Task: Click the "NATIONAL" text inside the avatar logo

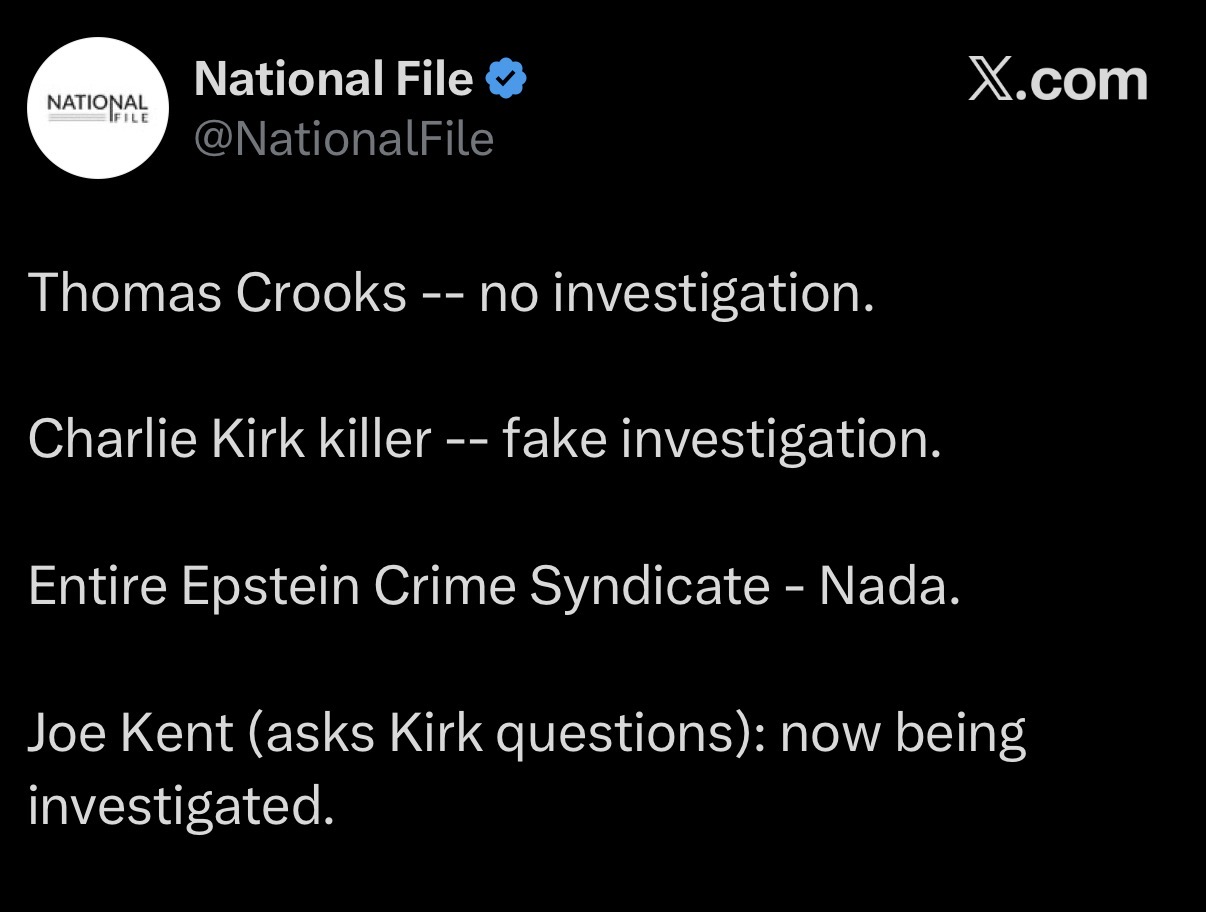Action: click(98, 103)
